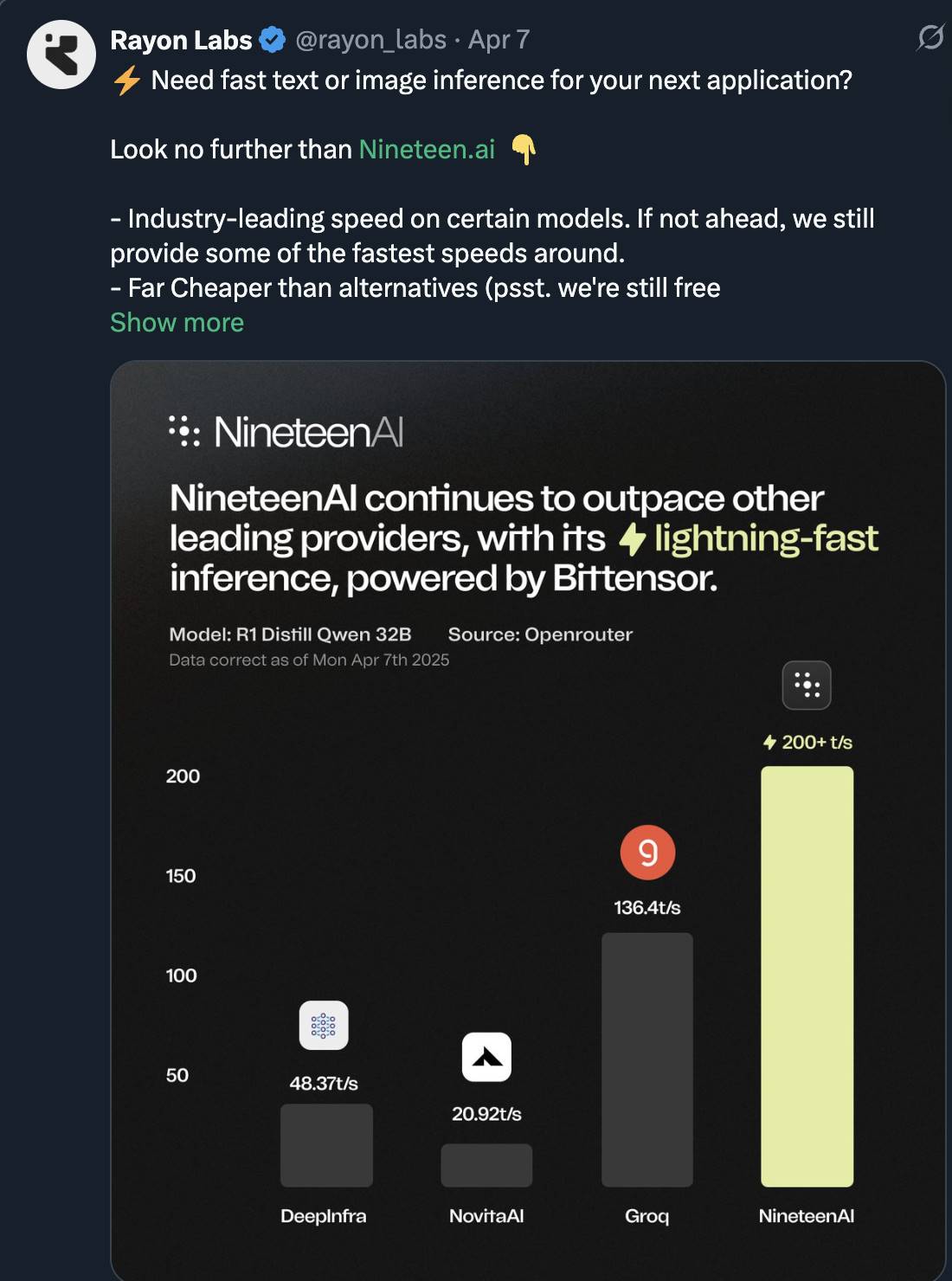Viewport: 952px width, 1281px height.
Task: Open the Nineteen.ai link
Action: point(427,150)
